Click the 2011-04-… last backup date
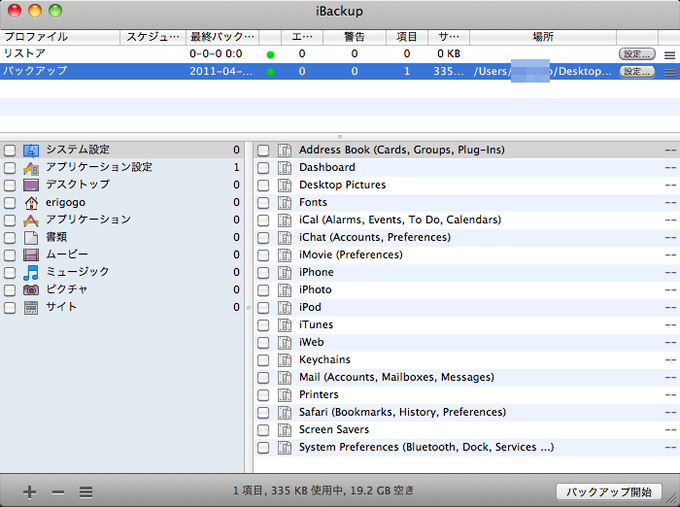The width and height of the screenshot is (680, 507). pos(221,72)
